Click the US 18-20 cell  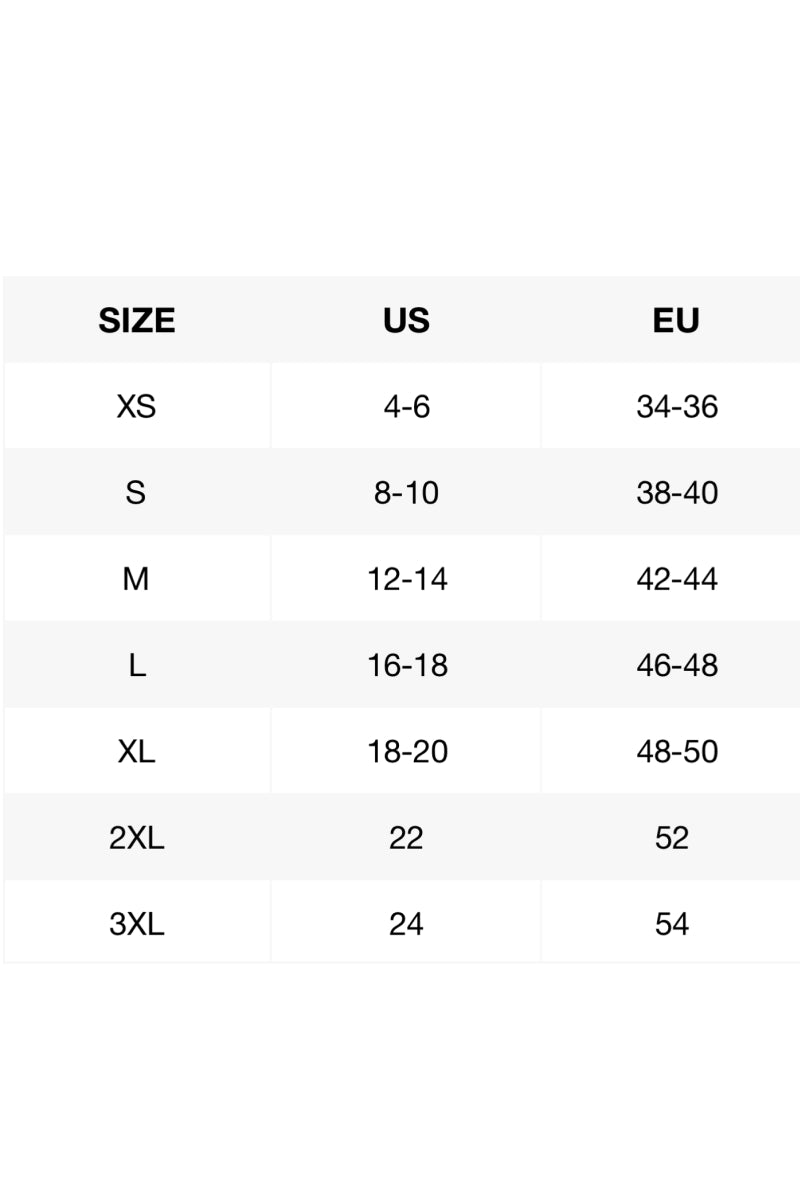pos(407,751)
